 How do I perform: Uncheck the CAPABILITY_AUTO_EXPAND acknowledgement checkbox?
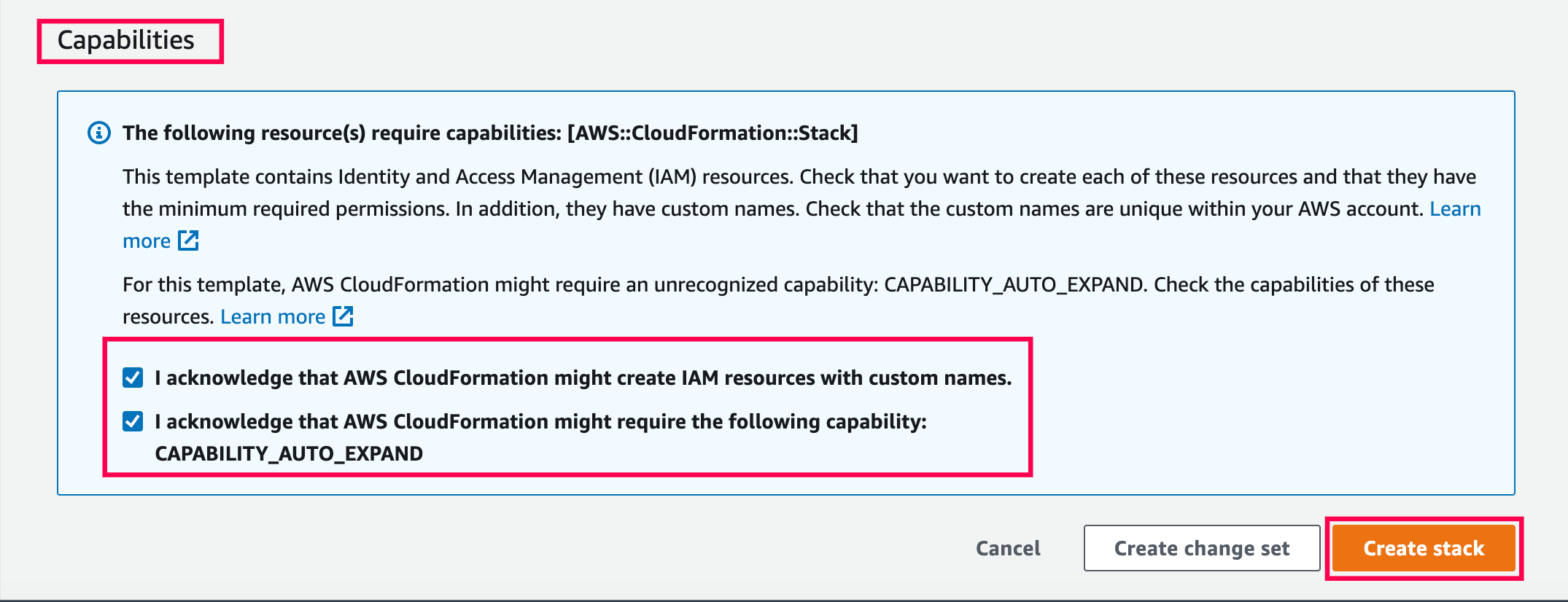point(133,421)
